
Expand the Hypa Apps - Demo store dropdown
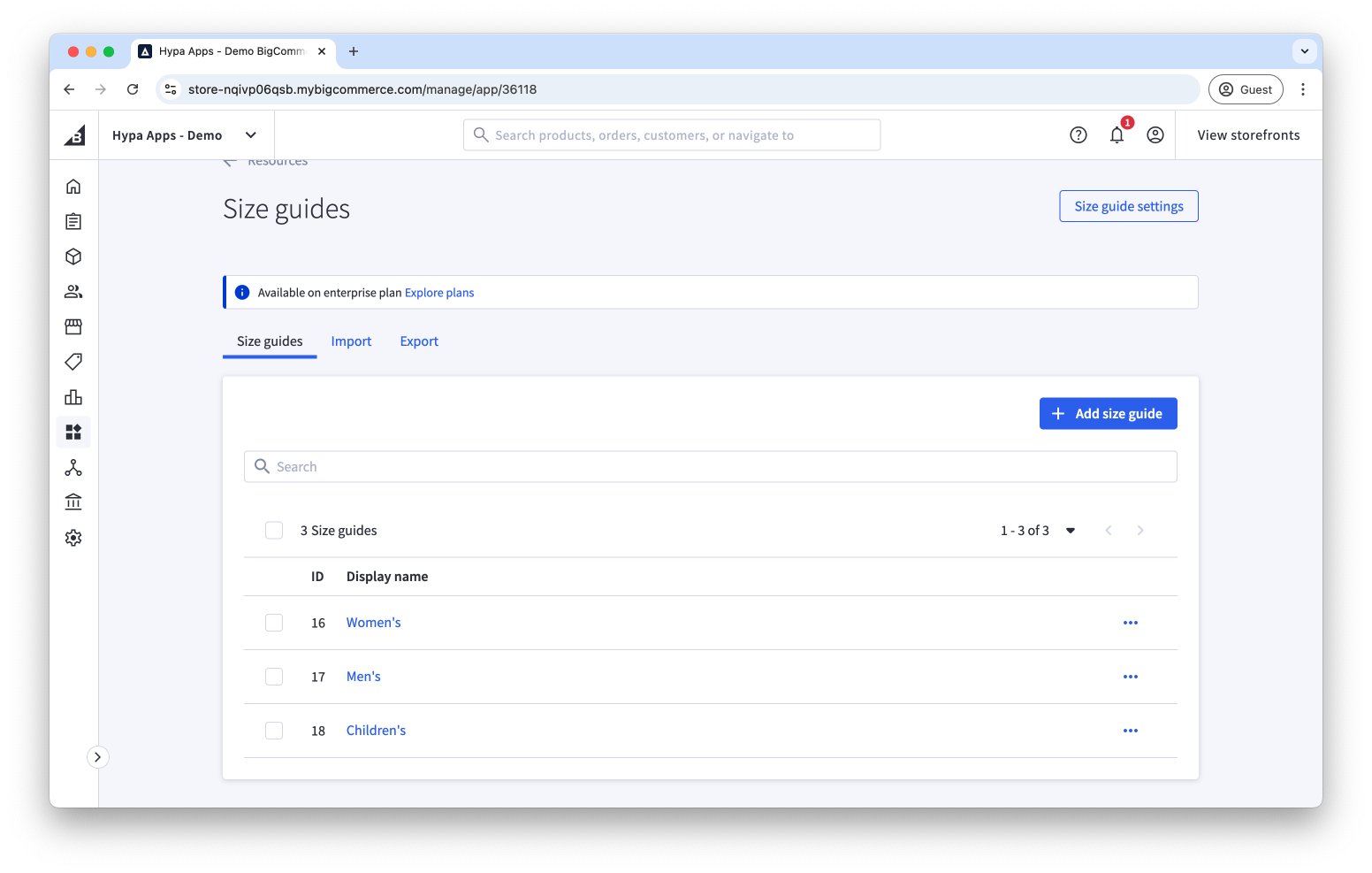click(250, 135)
